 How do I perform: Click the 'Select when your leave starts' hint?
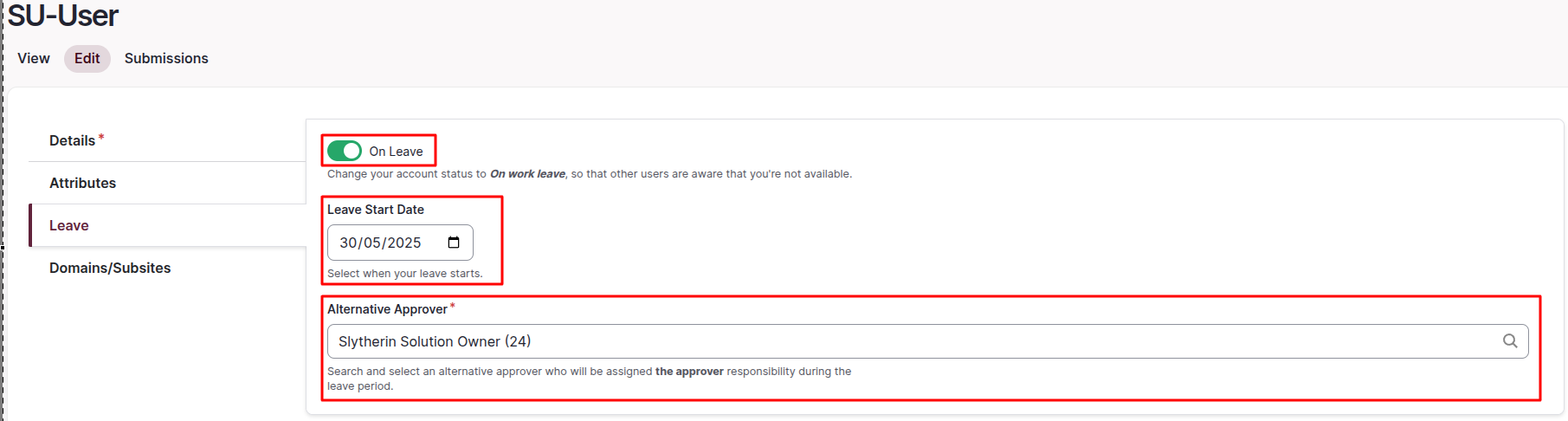click(404, 274)
